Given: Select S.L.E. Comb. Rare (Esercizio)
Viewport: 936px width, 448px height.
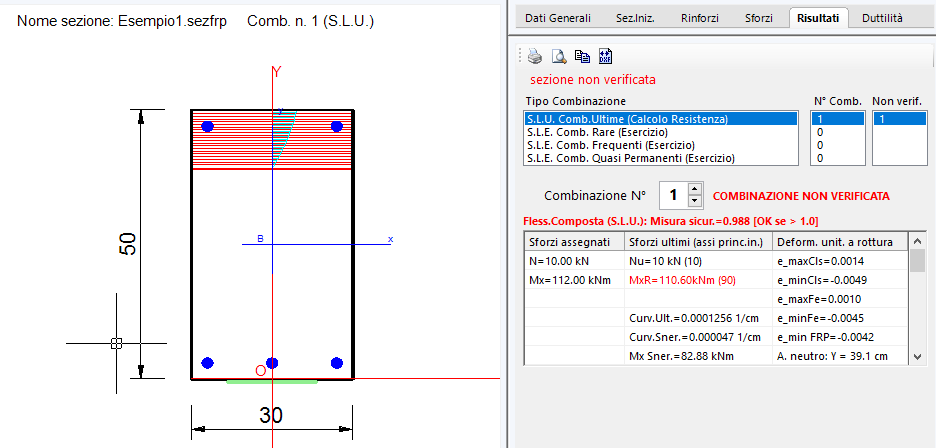Looking at the screenshot, I should click(661, 132).
